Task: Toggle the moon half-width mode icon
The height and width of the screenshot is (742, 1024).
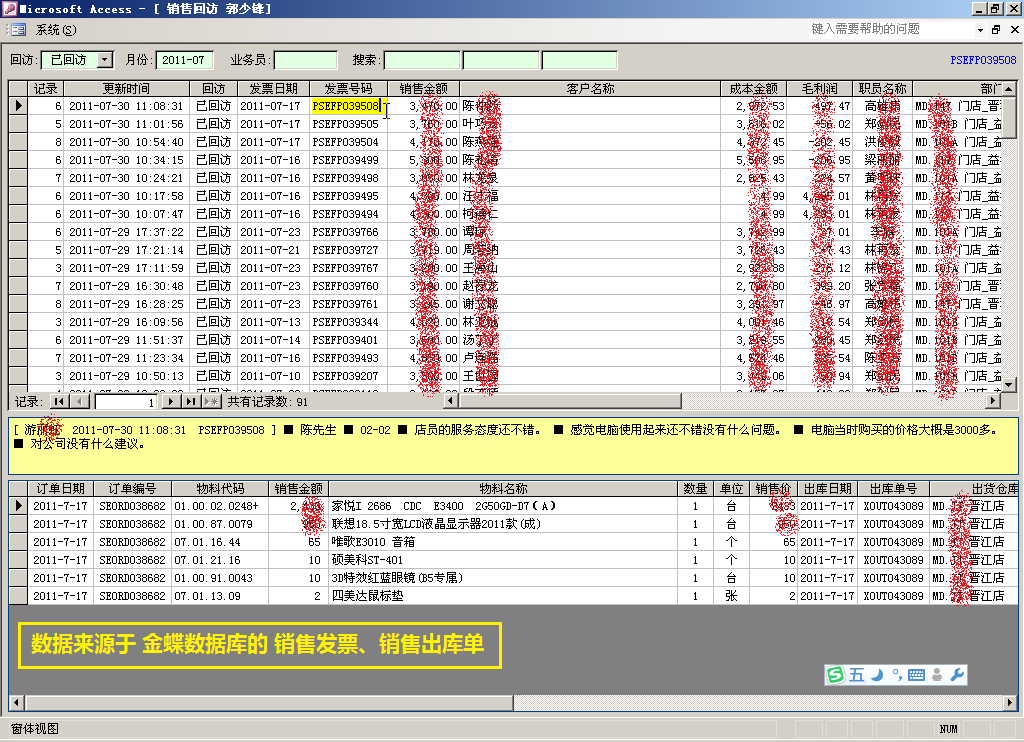Action: click(x=876, y=675)
